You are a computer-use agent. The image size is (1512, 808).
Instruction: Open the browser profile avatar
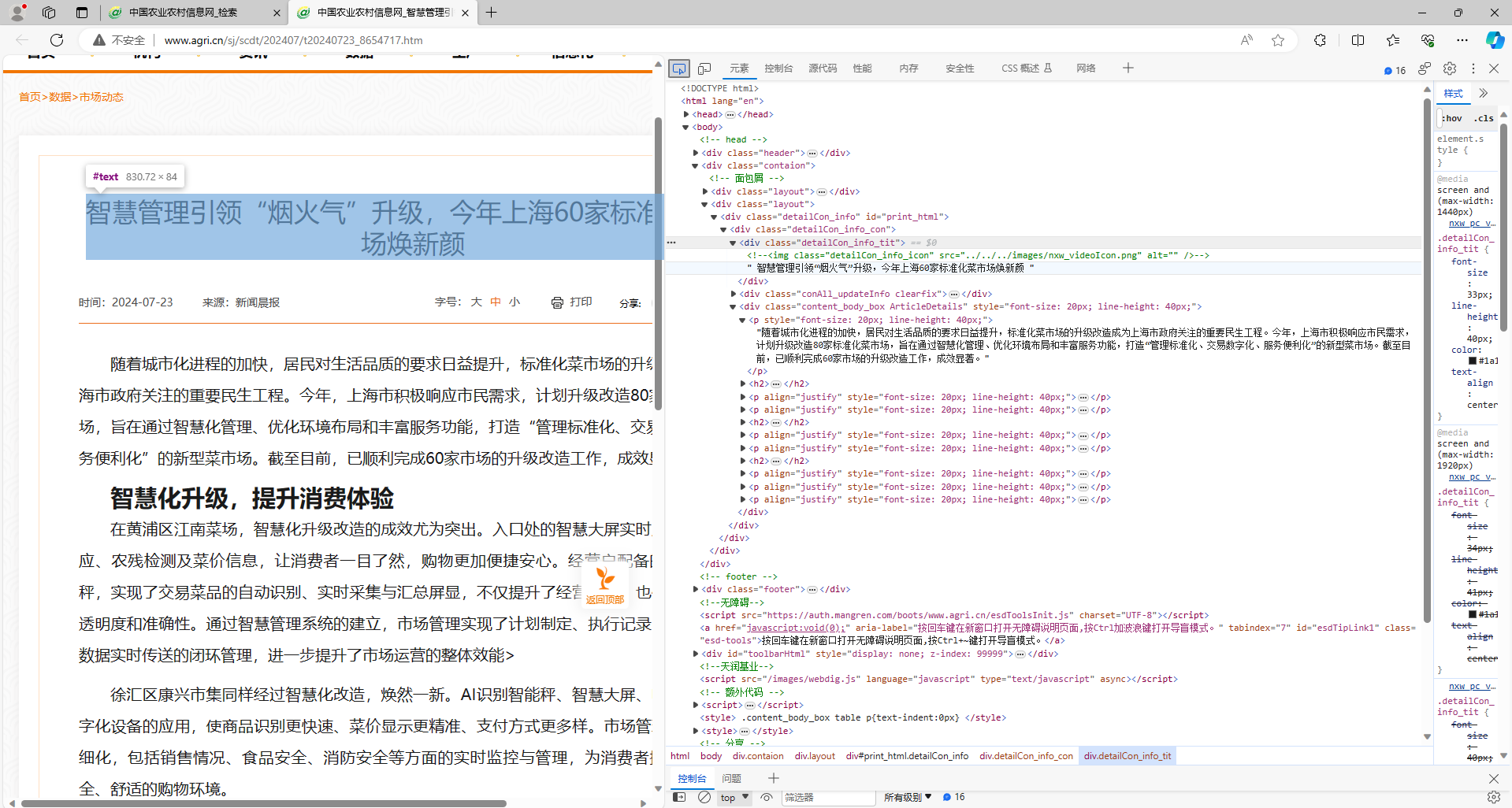[x=17, y=13]
